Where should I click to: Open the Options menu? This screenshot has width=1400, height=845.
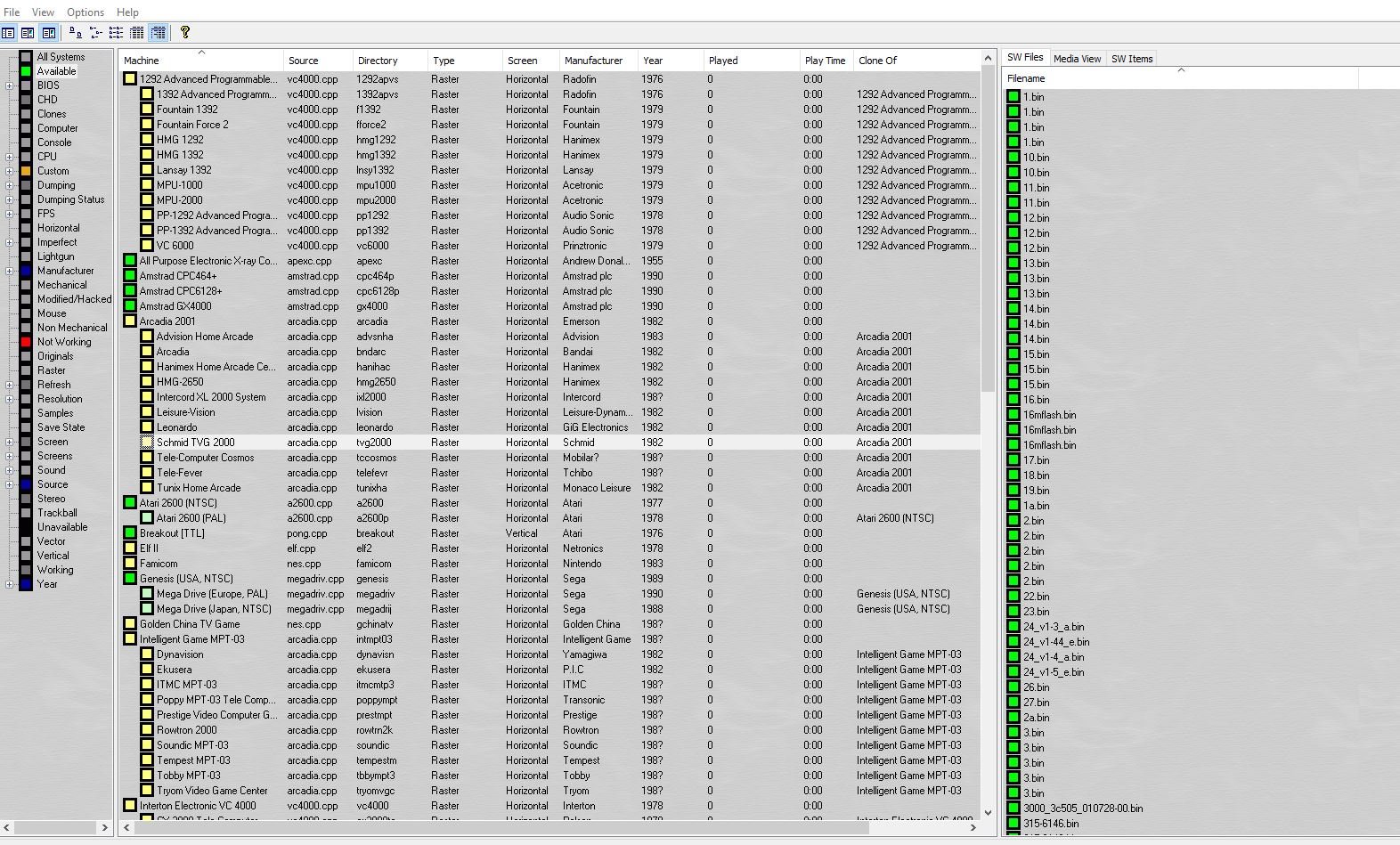tap(85, 12)
